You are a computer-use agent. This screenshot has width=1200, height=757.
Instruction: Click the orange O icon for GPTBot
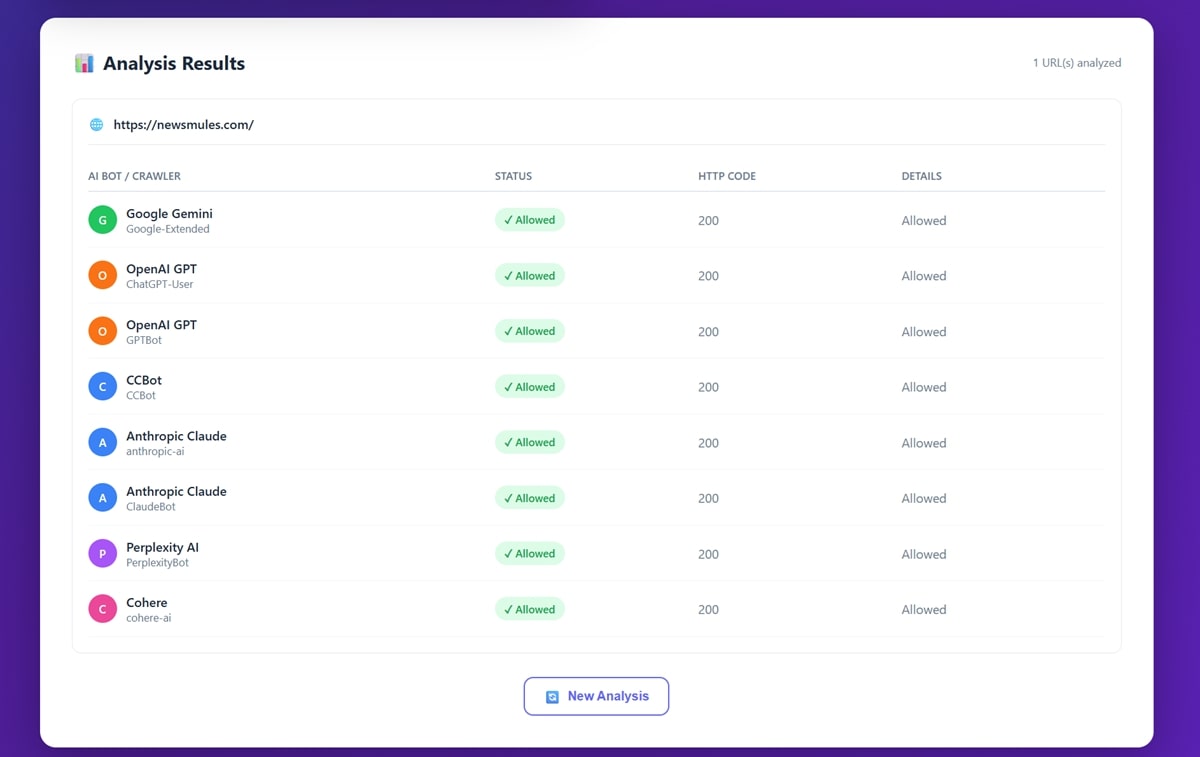click(x=102, y=331)
